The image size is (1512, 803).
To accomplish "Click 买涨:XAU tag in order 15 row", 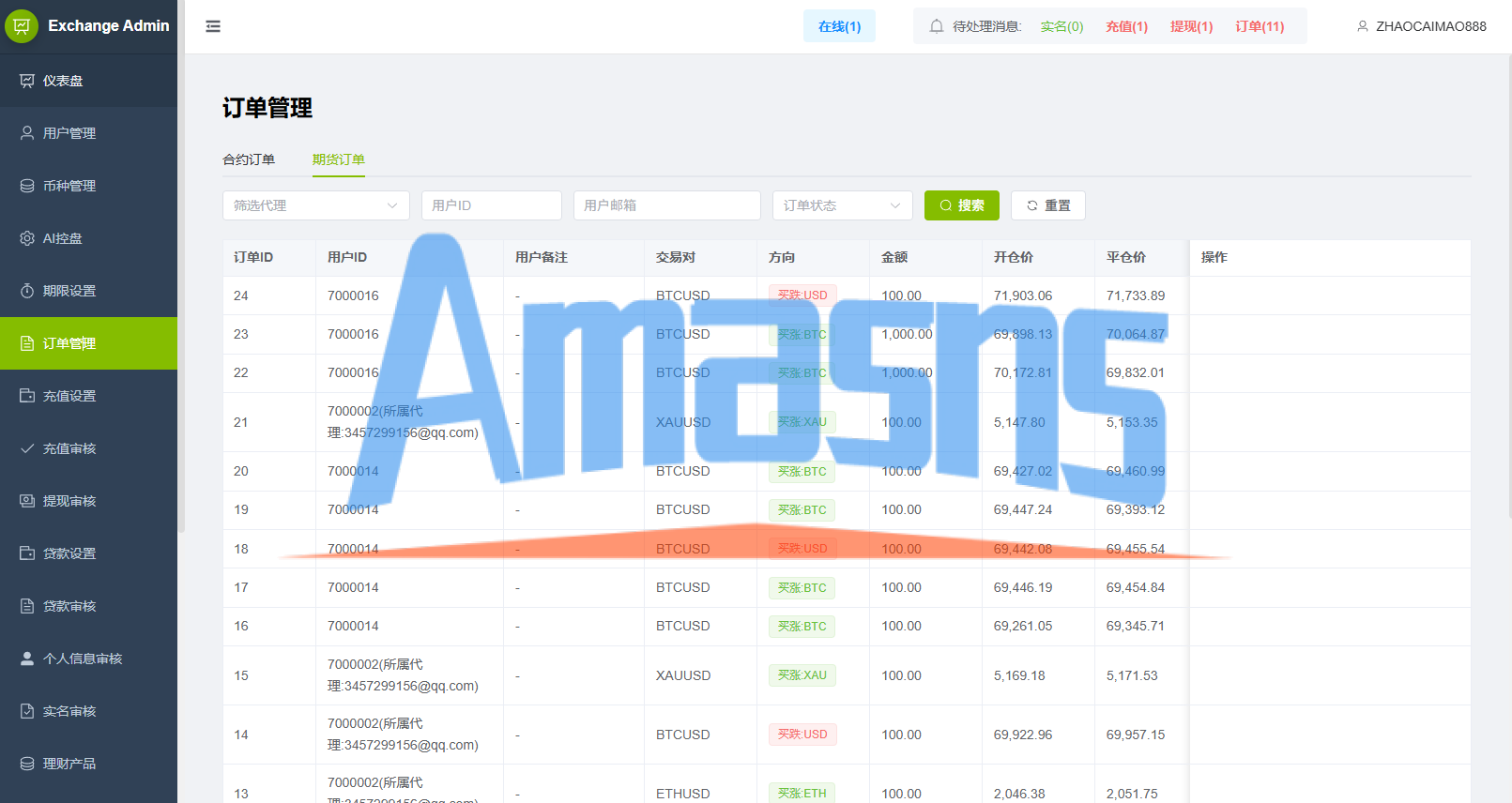I will point(802,675).
